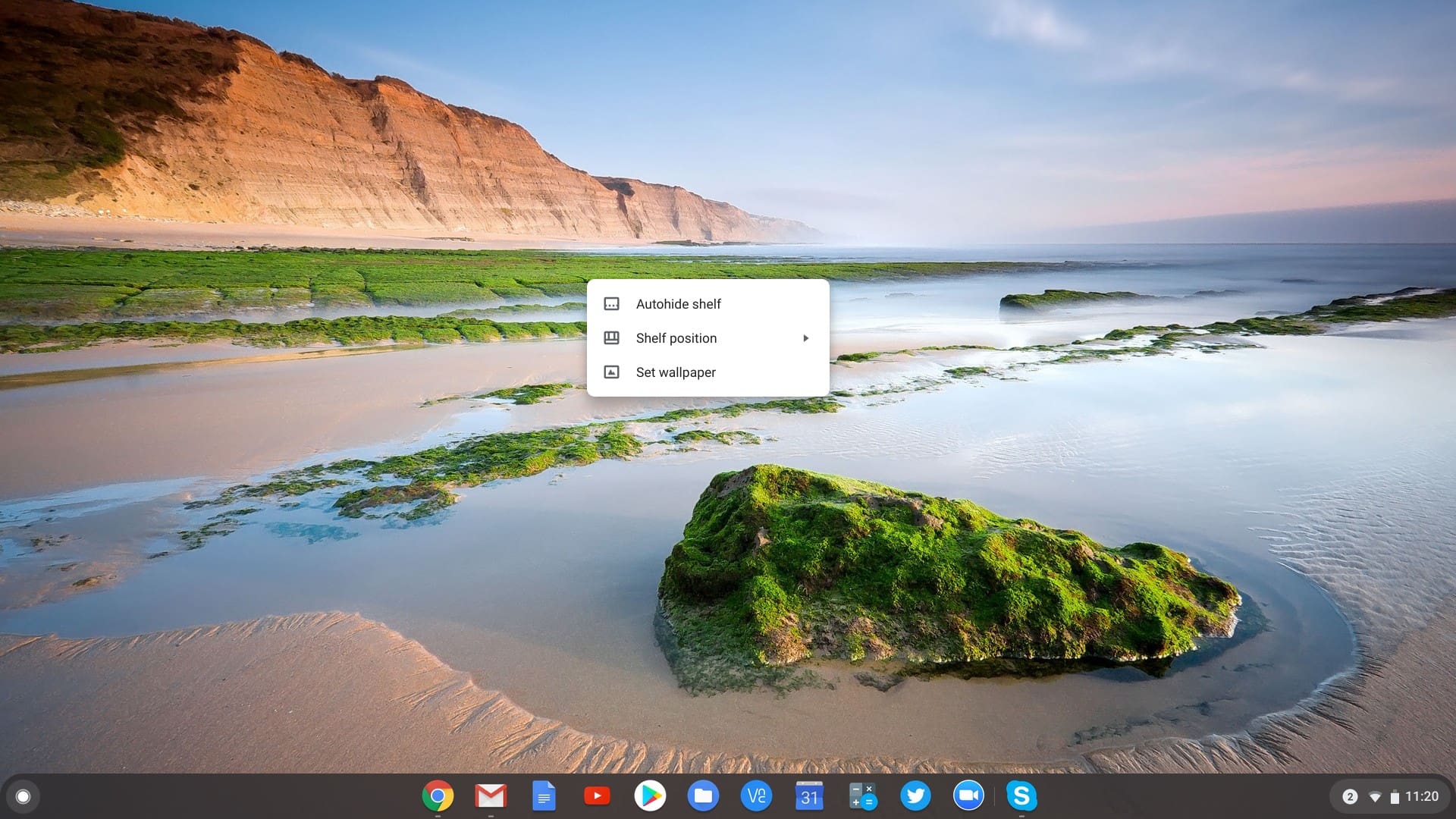Open Google Calendar app
1456x819 pixels.
point(808,797)
